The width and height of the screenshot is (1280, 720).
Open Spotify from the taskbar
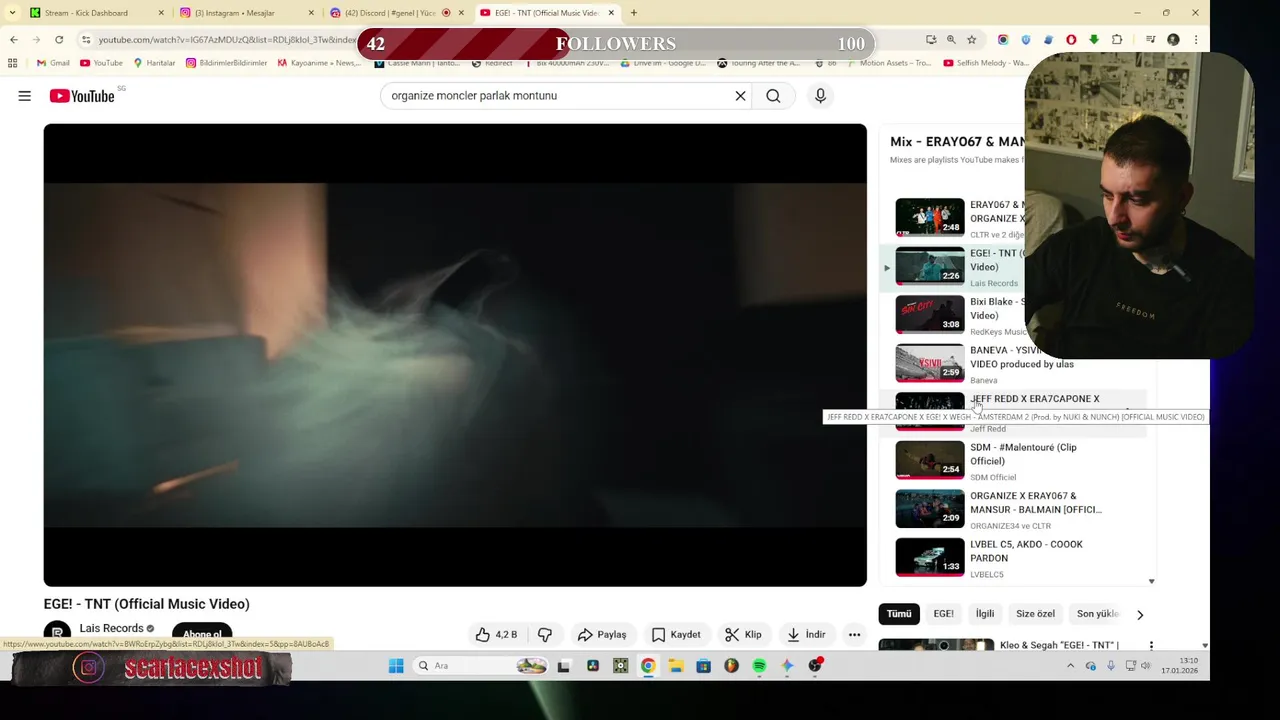(x=759, y=666)
